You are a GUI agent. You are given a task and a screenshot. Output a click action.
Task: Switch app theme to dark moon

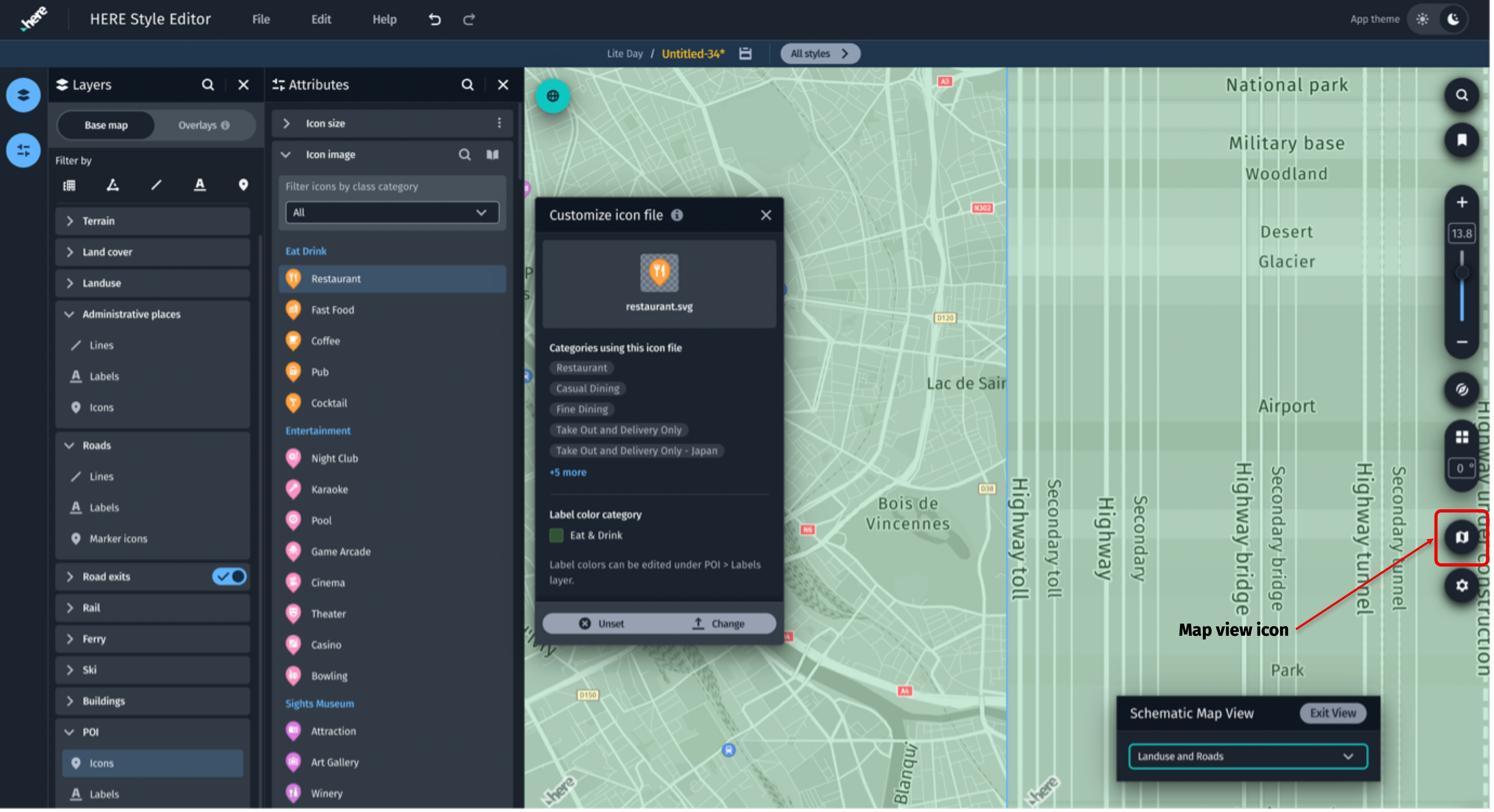1453,20
